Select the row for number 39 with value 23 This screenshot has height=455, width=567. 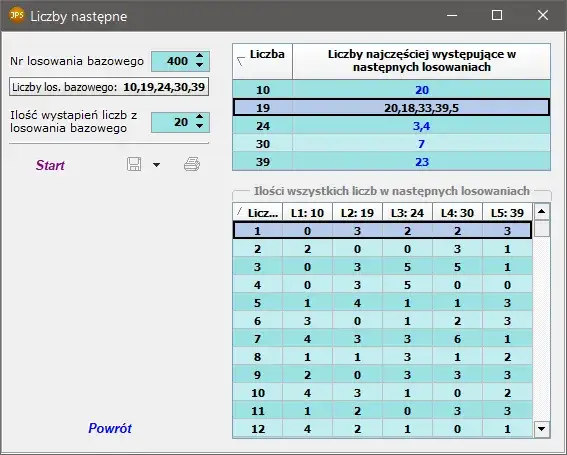click(x=392, y=162)
